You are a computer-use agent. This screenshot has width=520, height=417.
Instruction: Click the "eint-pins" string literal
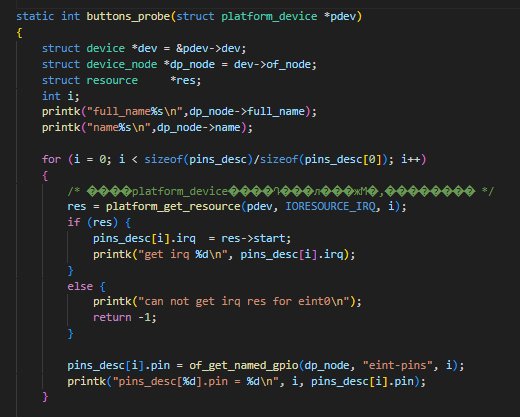[x=398, y=365]
